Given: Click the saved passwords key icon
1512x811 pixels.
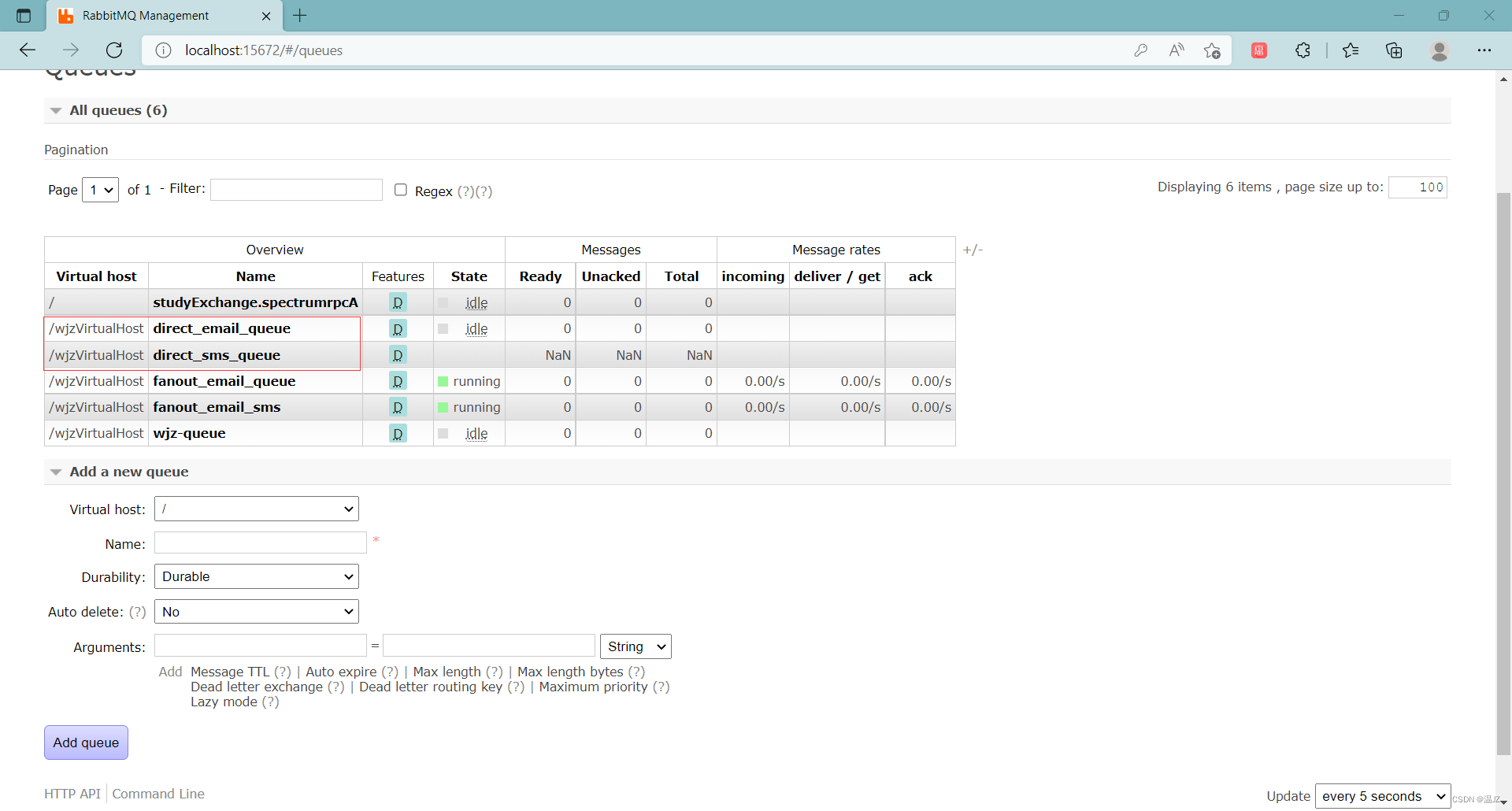Looking at the screenshot, I should click(1140, 50).
